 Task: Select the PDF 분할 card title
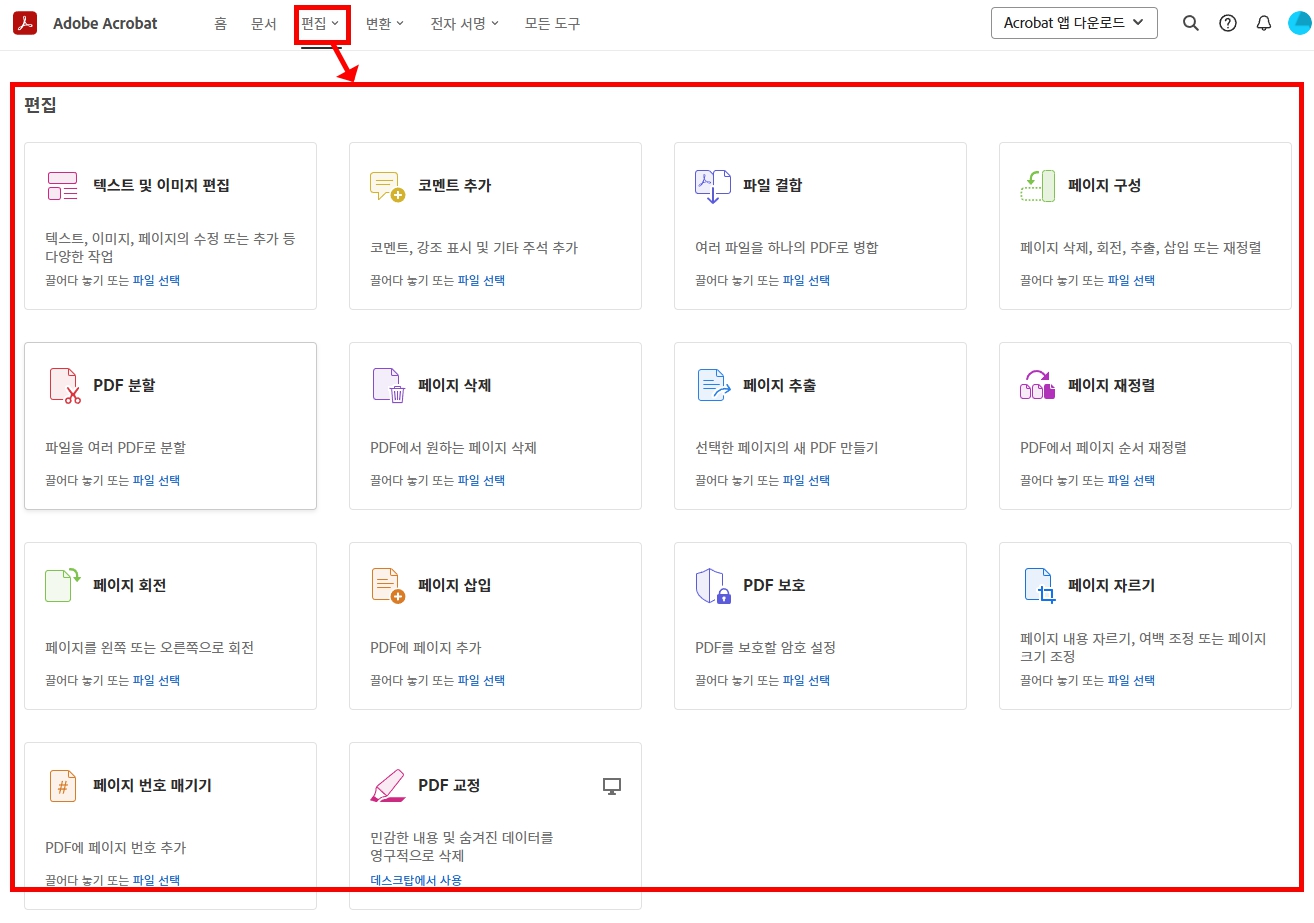[124, 385]
